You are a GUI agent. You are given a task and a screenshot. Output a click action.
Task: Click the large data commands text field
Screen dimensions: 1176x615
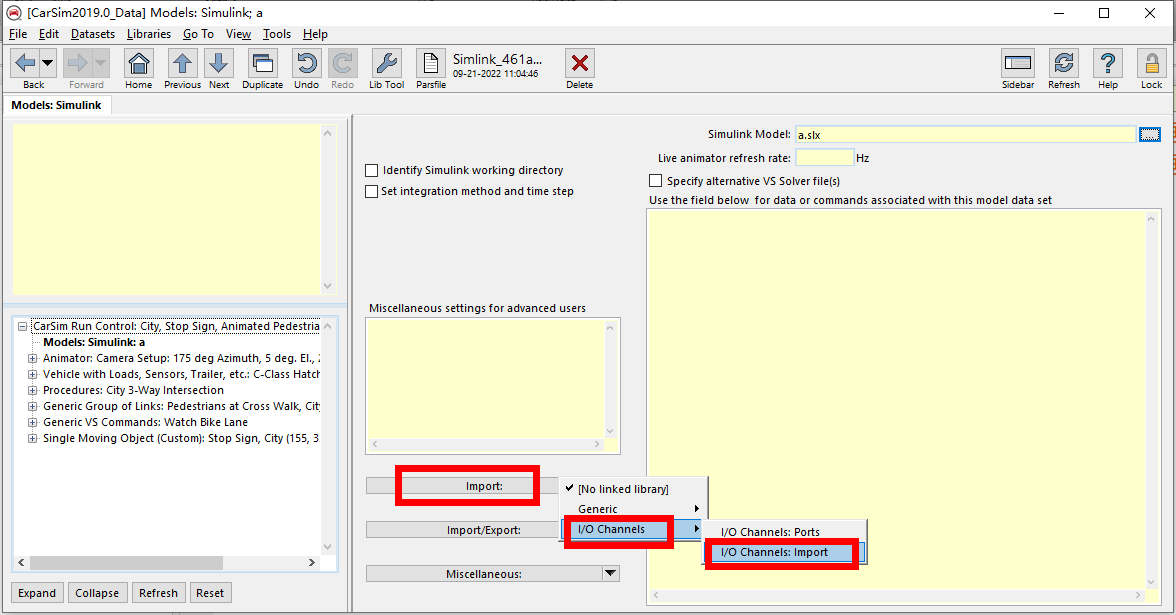coord(896,400)
